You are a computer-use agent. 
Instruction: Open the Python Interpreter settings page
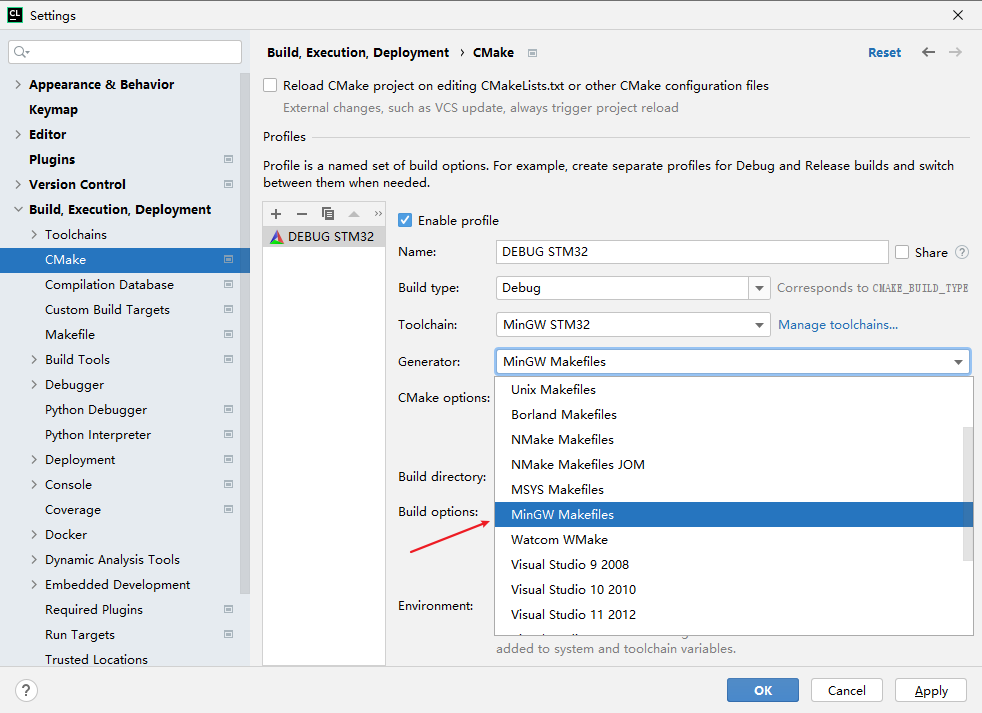point(98,435)
